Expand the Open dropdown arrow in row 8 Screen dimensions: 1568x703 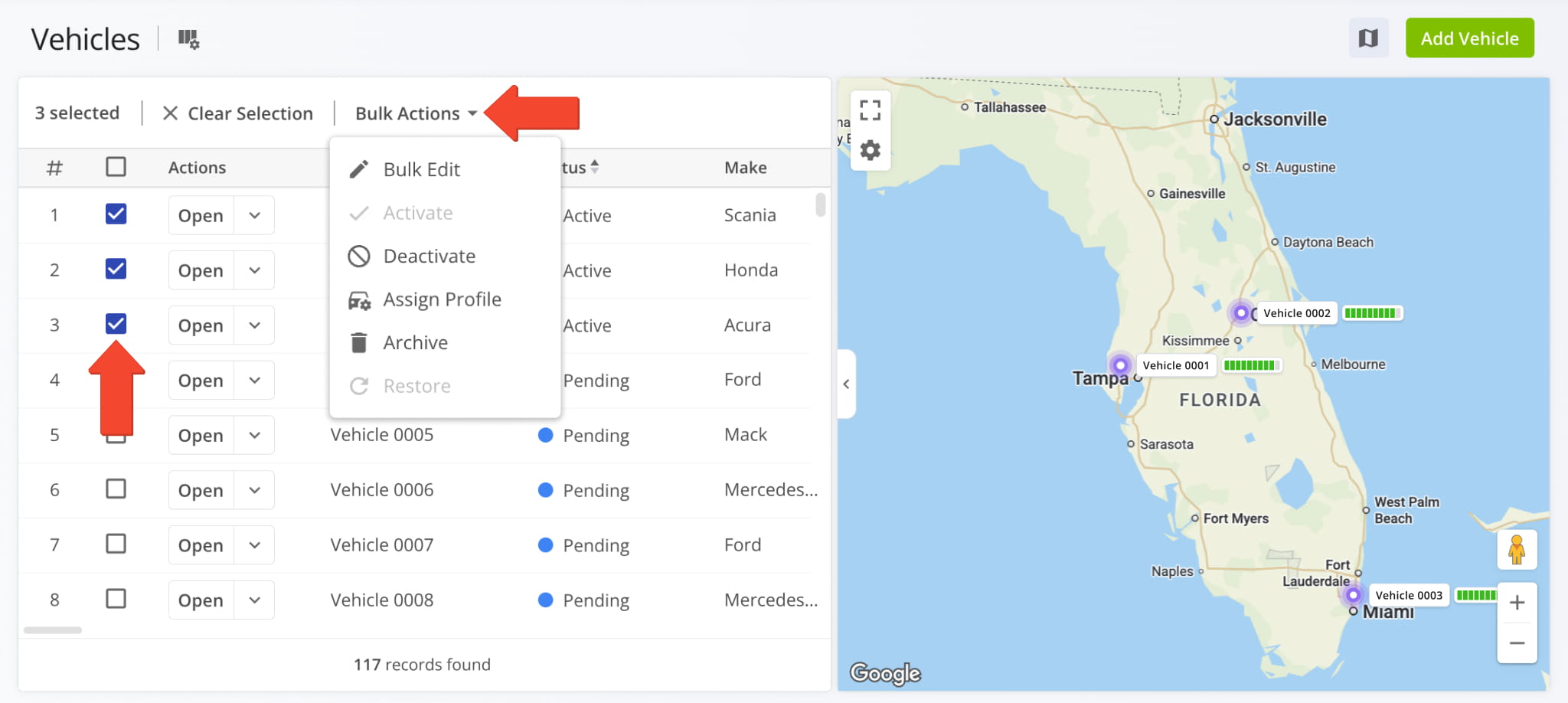[x=254, y=600]
